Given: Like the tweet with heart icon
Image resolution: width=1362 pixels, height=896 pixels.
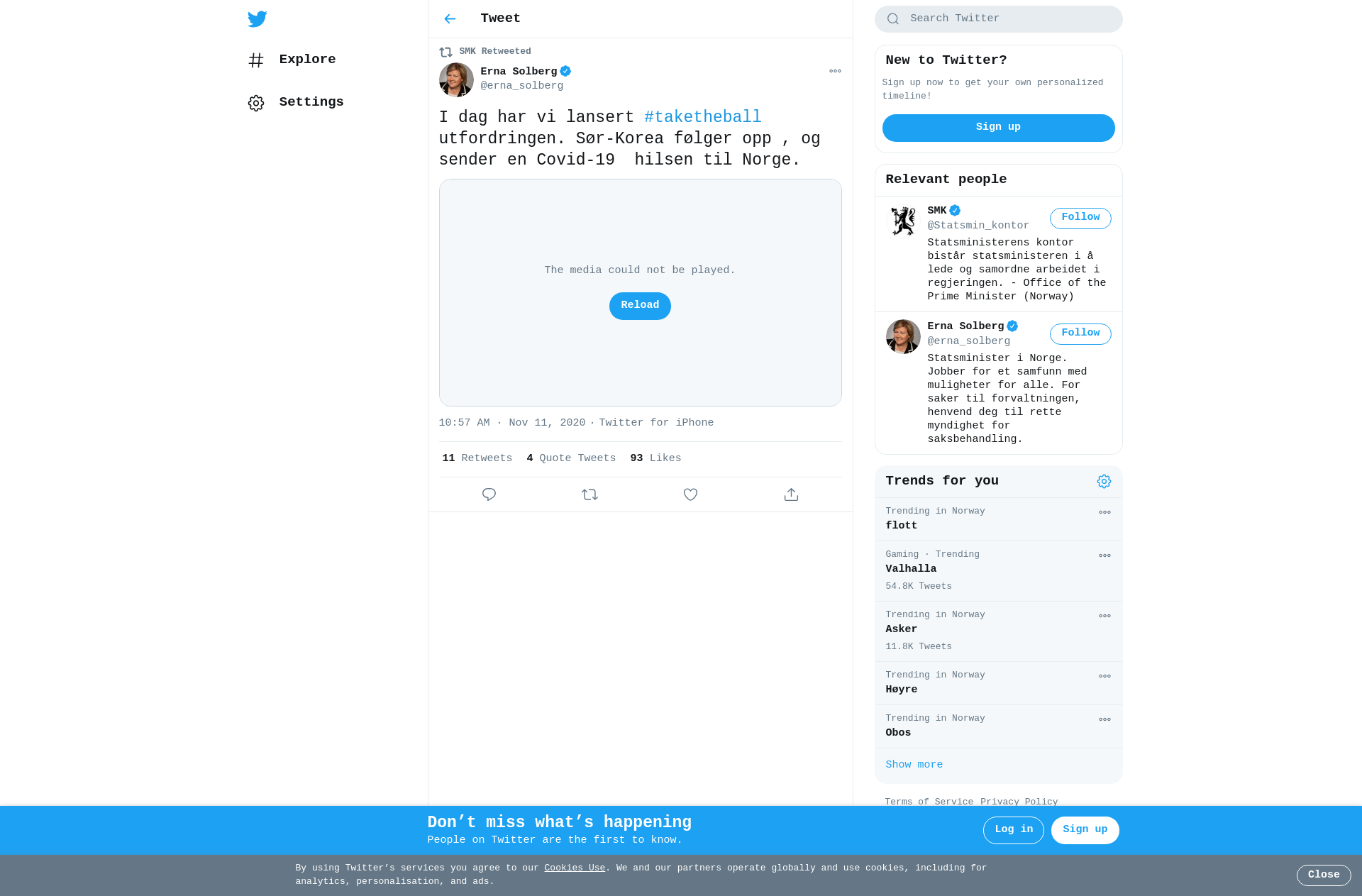Looking at the screenshot, I should coord(690,494).
